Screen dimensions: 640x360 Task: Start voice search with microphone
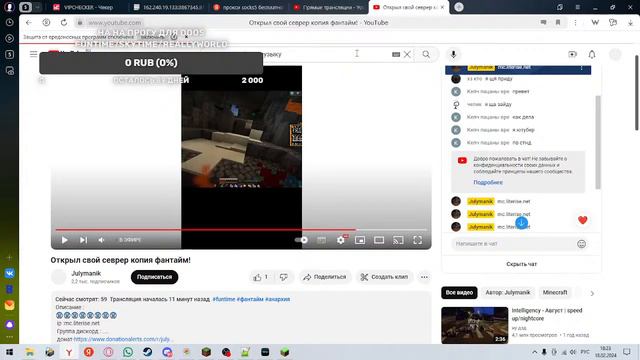click(453, 54)
